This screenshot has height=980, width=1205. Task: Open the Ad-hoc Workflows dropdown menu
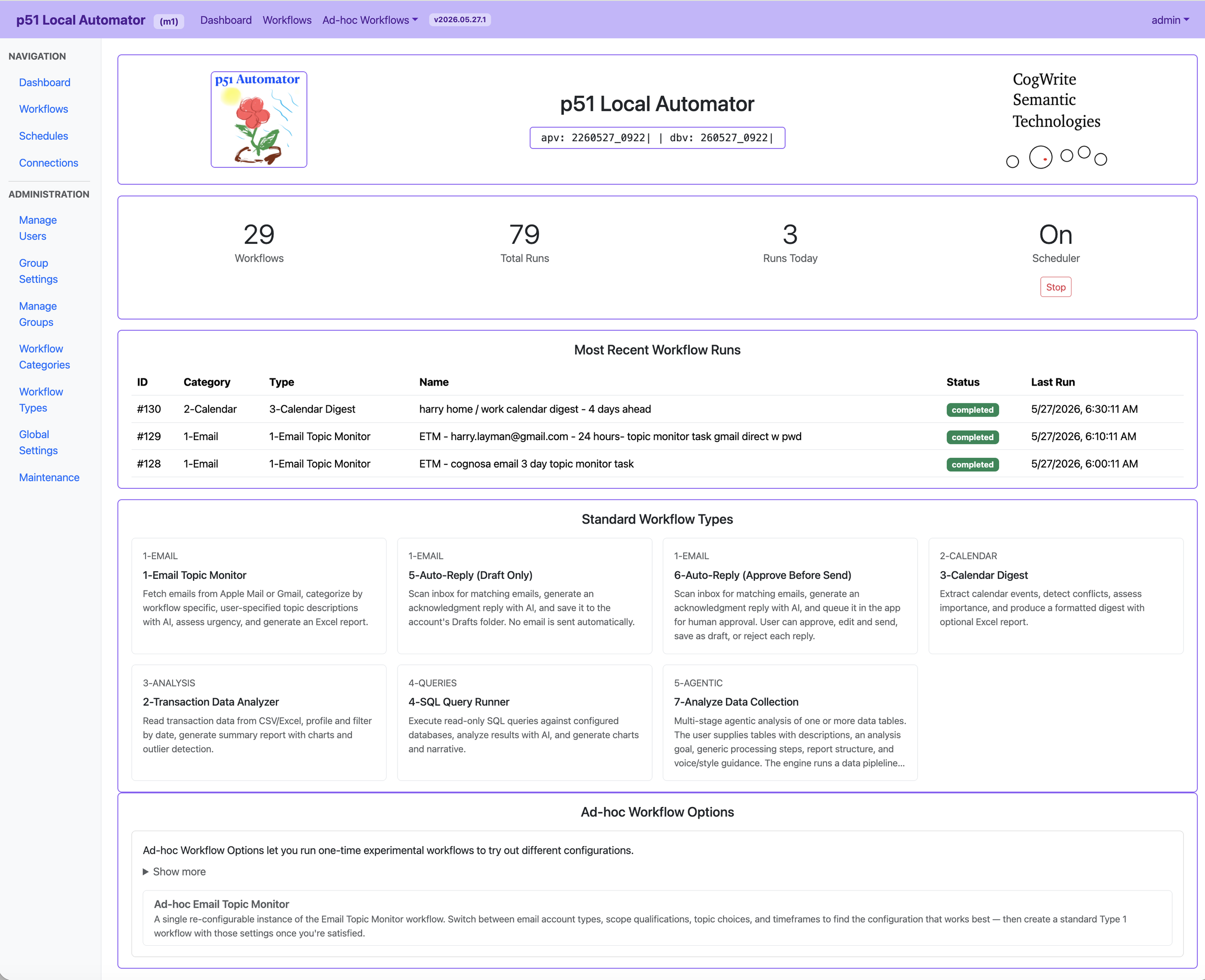coord(370,20)
